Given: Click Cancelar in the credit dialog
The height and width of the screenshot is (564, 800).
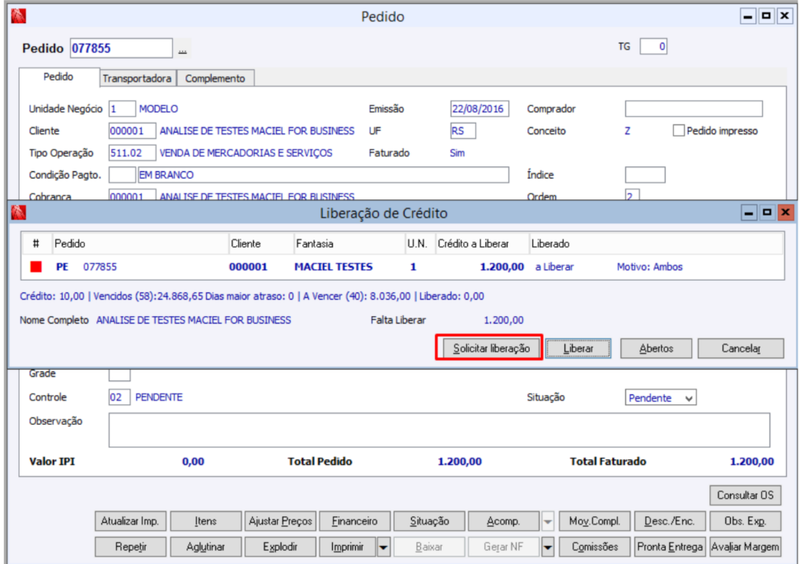Looking at the screenshot, I should tap(740, 348).
